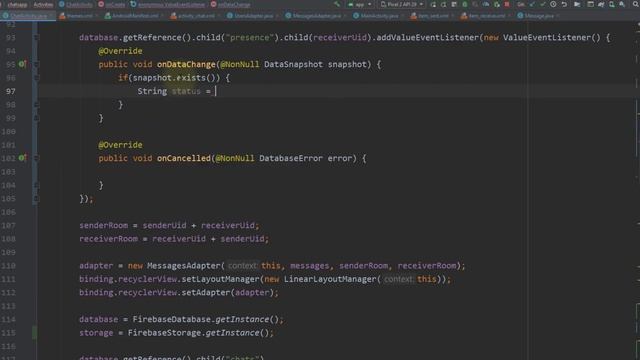
Task: Click the fold end marker at line 105
Action: tap(36, 198)
